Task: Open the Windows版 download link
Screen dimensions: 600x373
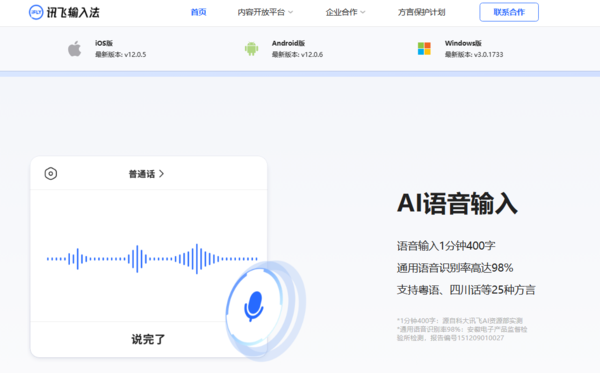Action: point(463,43)
